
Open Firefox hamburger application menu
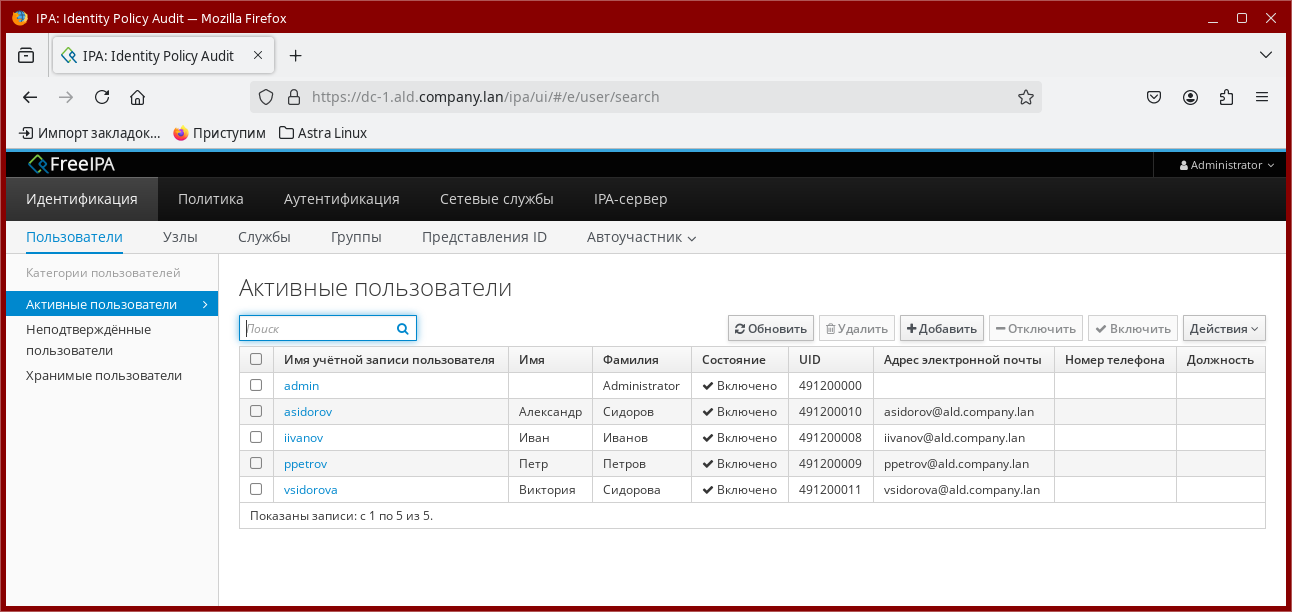[1262, 97]
